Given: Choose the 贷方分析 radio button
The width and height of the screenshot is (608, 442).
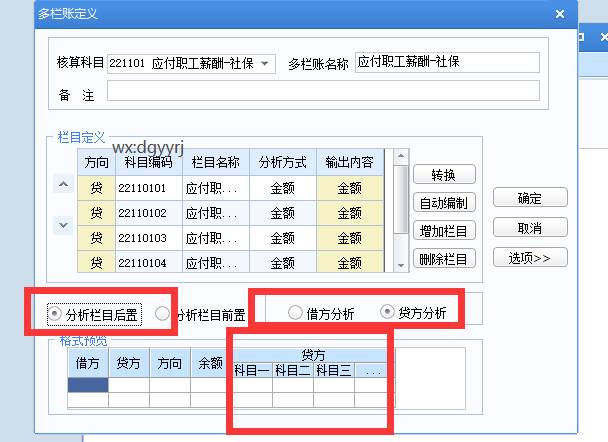Looking at the screenshot, I should point(388,313).
